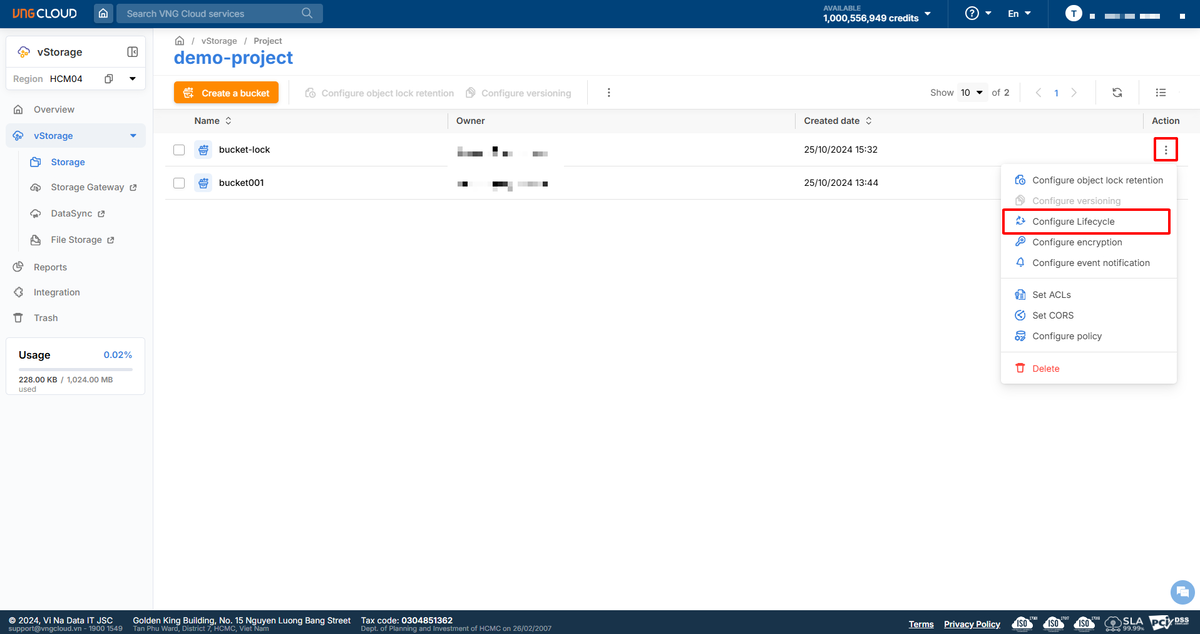The height and width of the screenshot is (634, 1200).
Task: Open the En language dropdown
Action: point(1019,14)
